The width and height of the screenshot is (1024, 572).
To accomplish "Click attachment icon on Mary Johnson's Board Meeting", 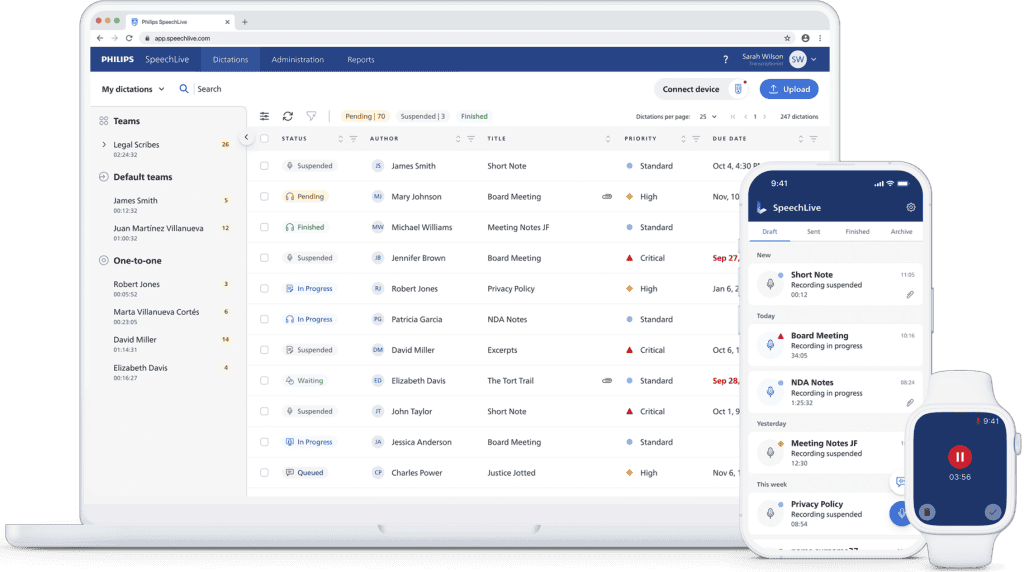I will pyautogui.click(x=607, y=197).
